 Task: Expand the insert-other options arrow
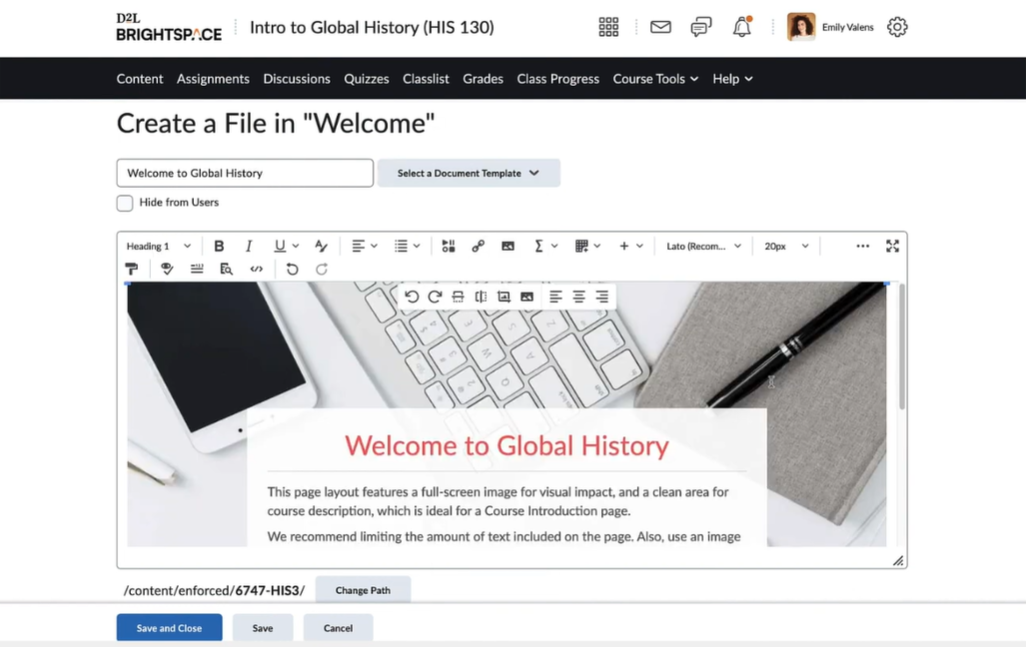click(x=639, y=246)
